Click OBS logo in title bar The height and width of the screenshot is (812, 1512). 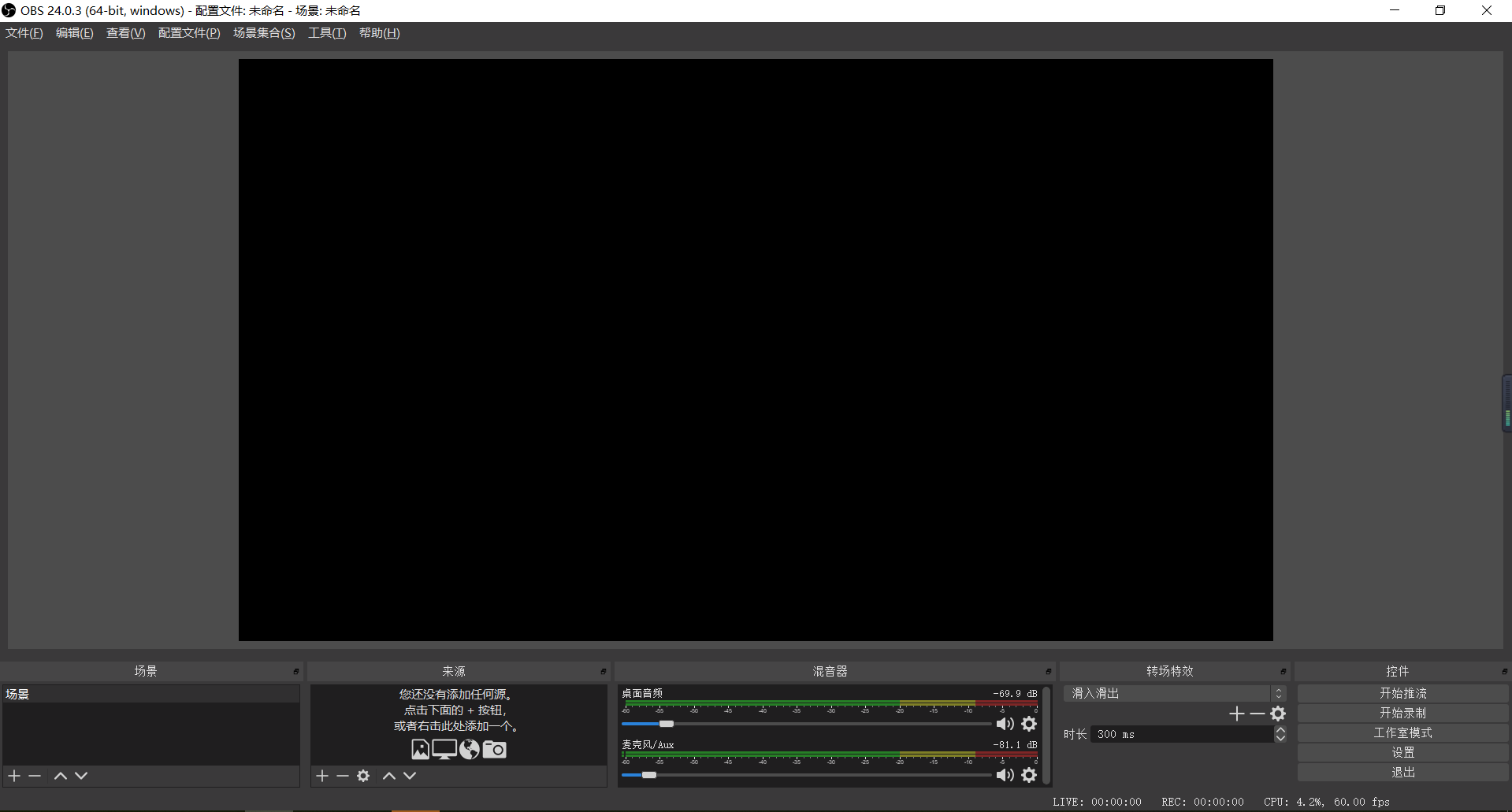[9, 10]
